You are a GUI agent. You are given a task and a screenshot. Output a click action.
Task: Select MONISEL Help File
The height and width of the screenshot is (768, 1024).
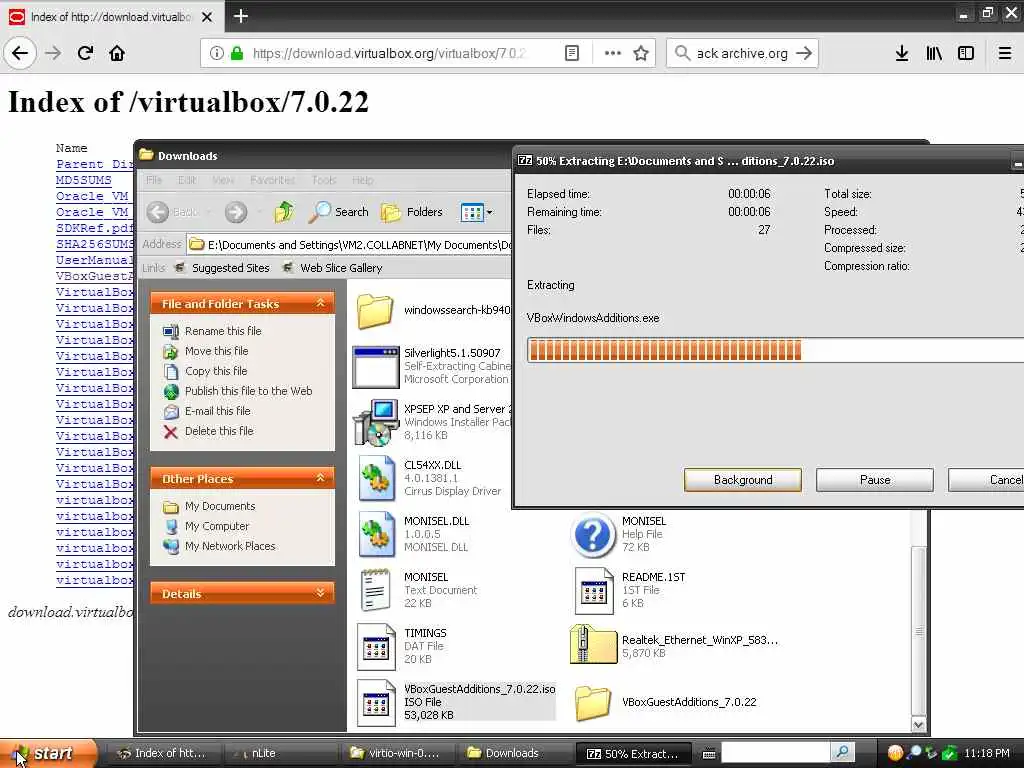[618, 534]
